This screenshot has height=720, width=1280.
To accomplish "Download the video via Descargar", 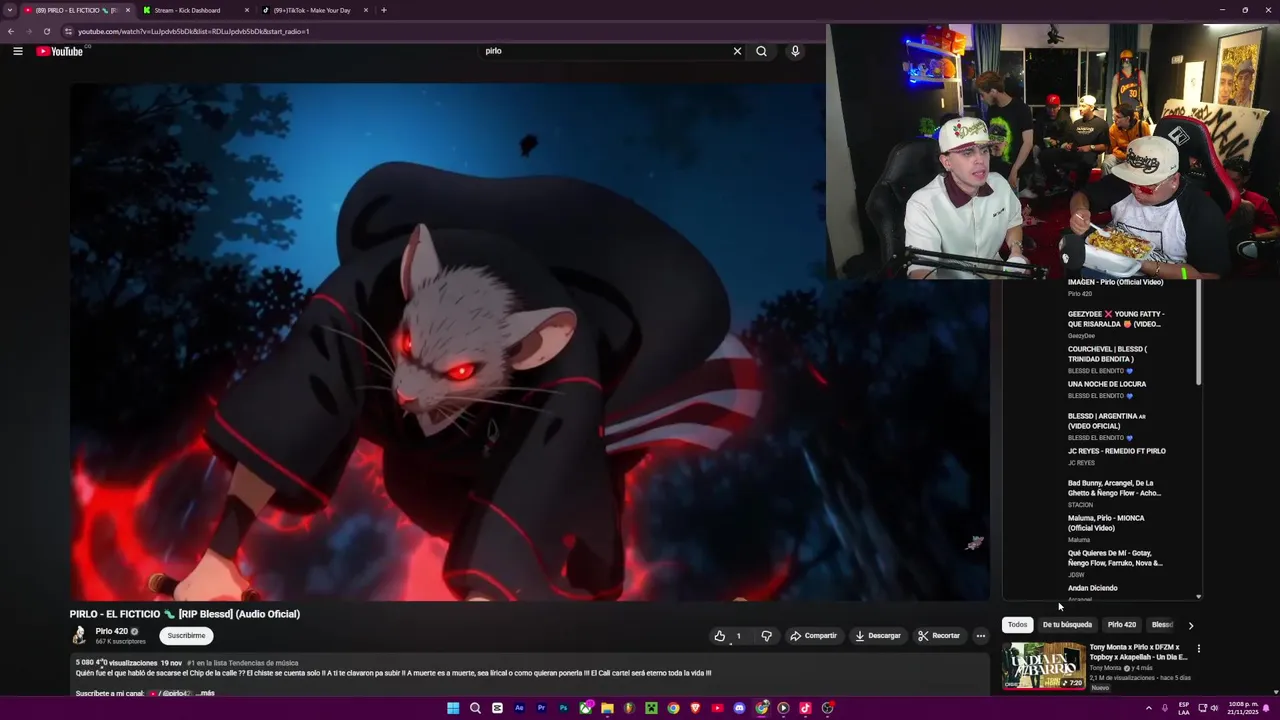I will (877, 636).
